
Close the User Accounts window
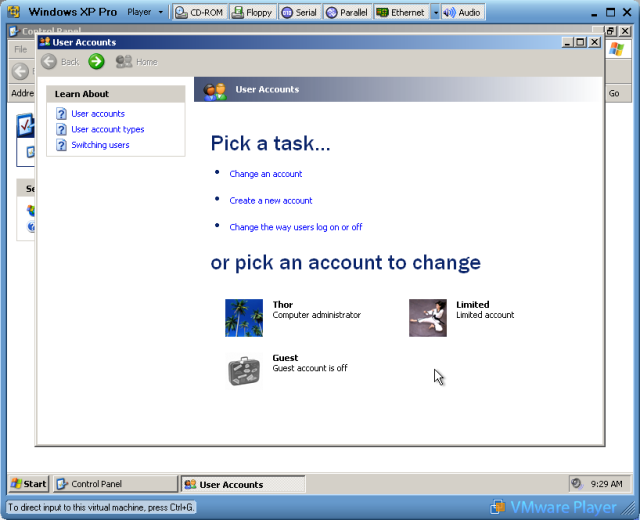point(595,42)
